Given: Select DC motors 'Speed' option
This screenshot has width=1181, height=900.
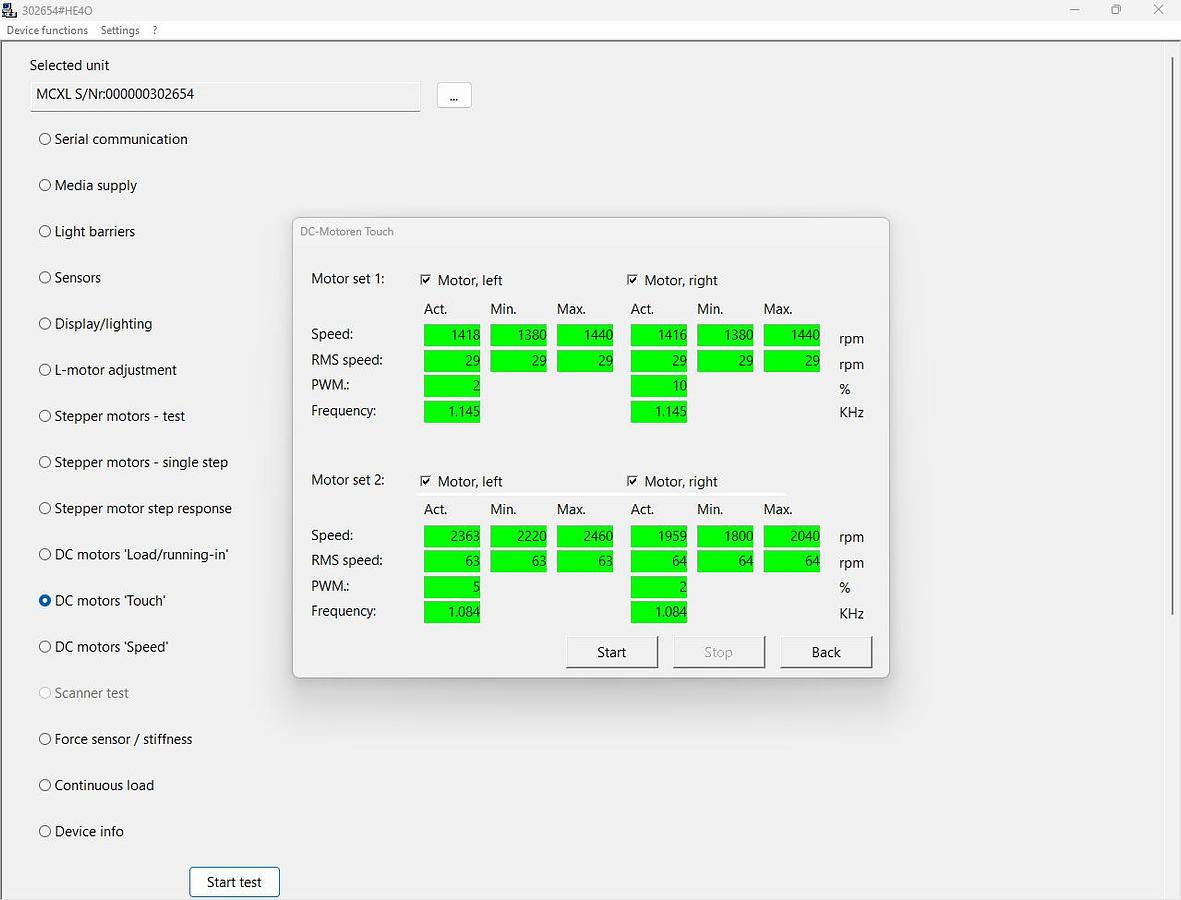Looking at the screenshot, I should click(x=45, y=647).
